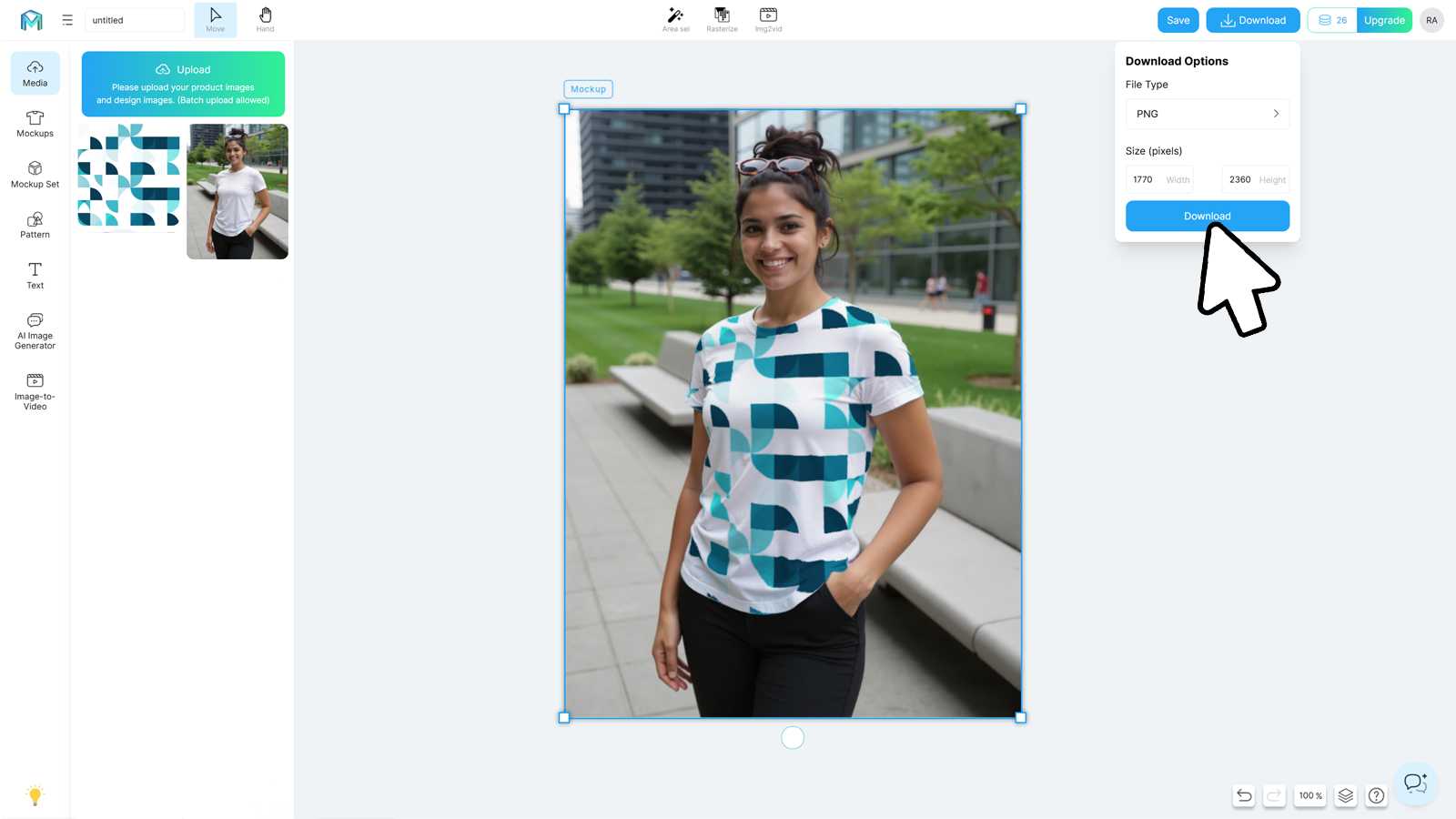Click the Upgrade button
The height and width of the screenshot is (819, 1456).
click(1384, 20)
